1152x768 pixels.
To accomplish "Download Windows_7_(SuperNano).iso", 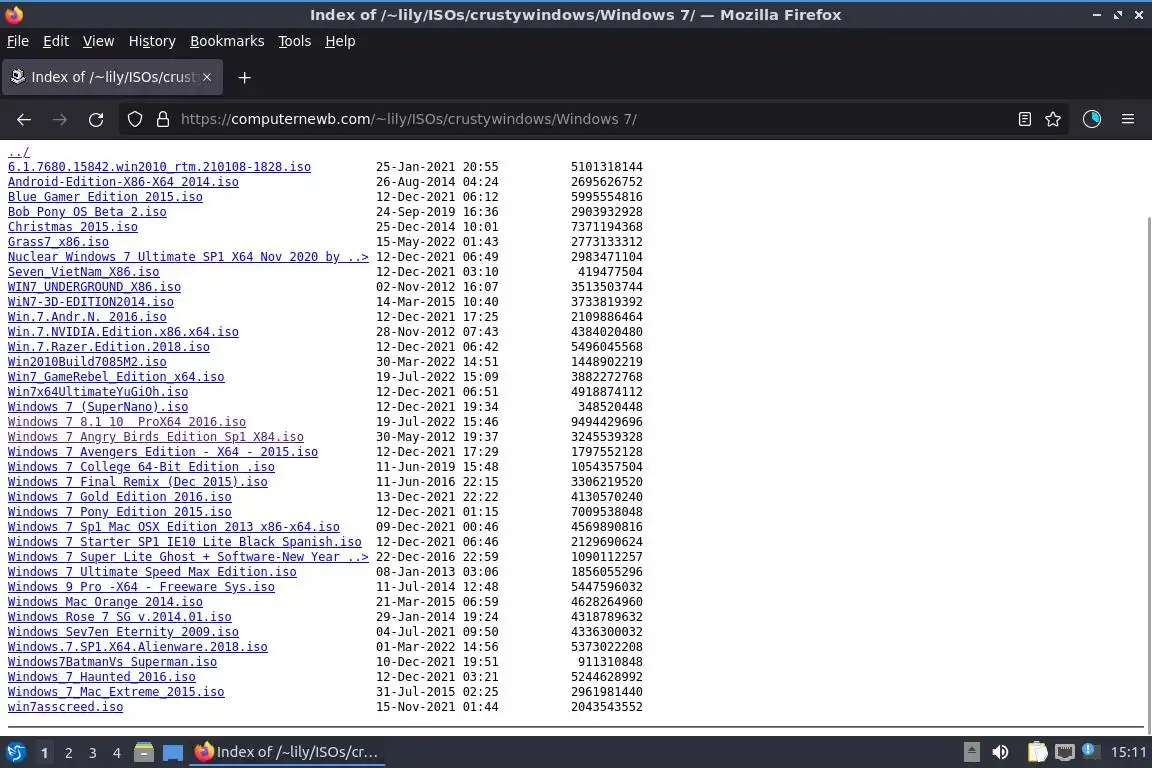I will coord(98,406).
